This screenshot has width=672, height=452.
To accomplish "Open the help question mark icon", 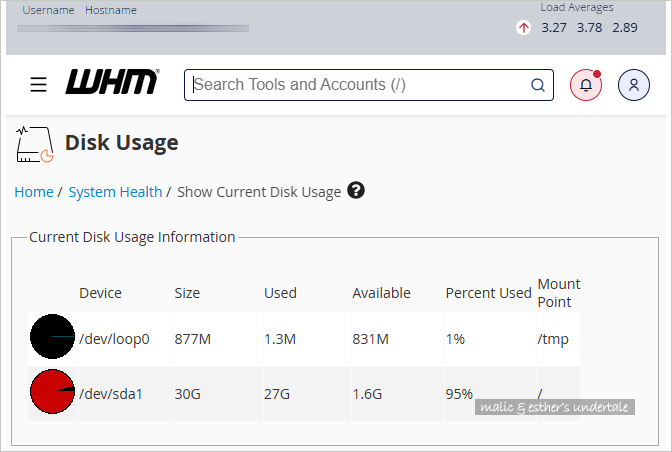I will [356, 191].
